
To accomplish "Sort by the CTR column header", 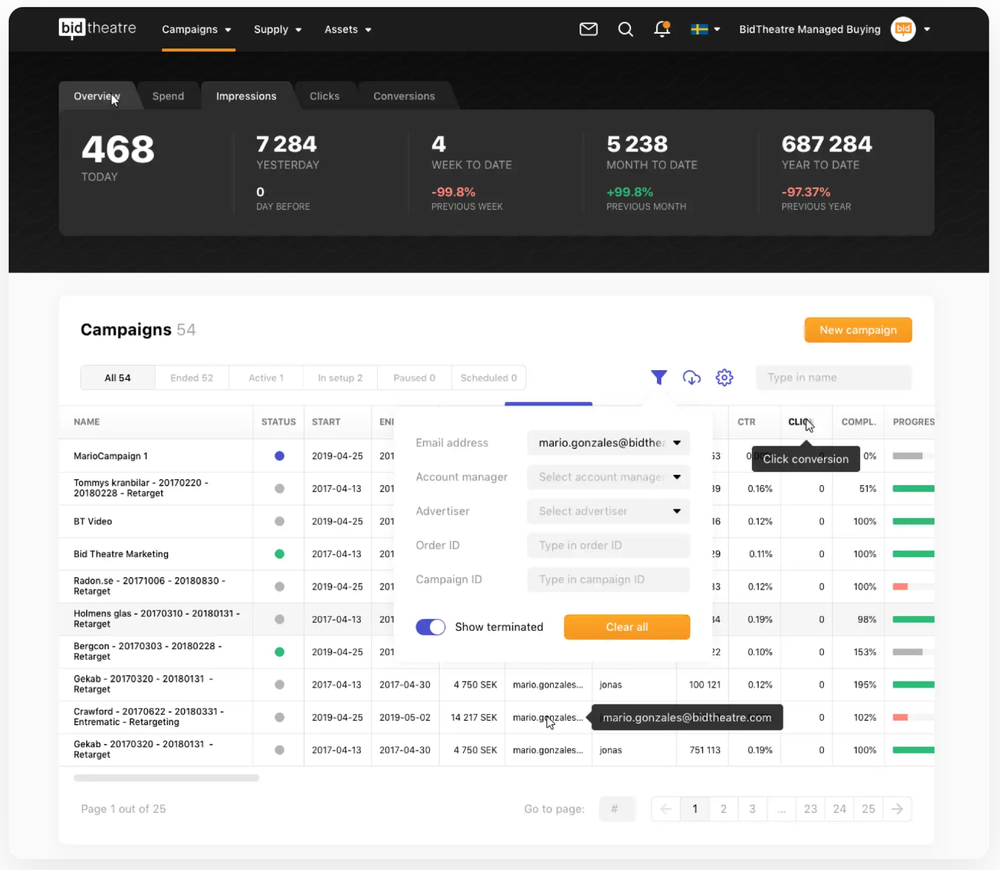I will click(746, 422).
